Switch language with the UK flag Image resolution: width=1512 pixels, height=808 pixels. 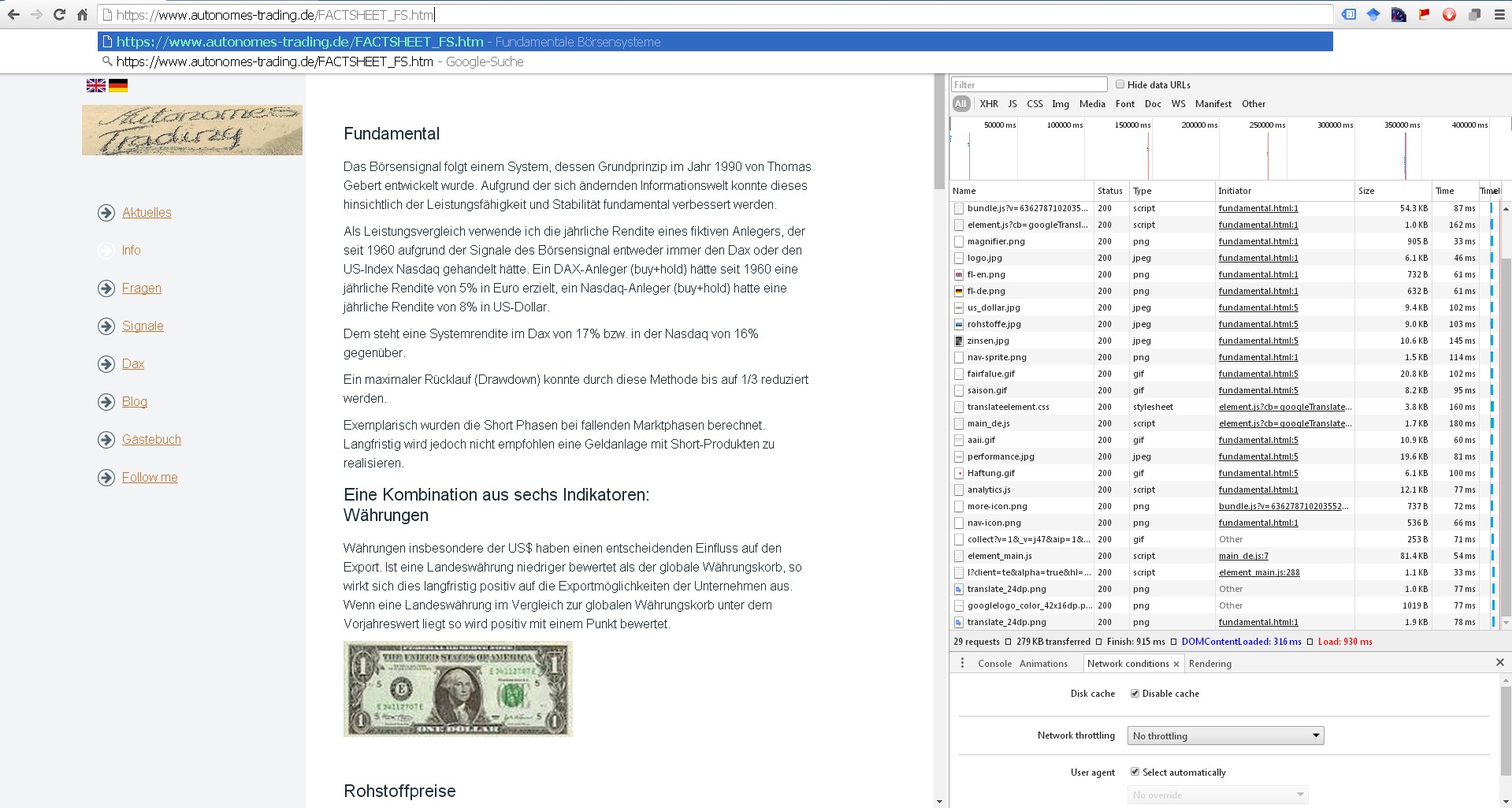[96, 86]
